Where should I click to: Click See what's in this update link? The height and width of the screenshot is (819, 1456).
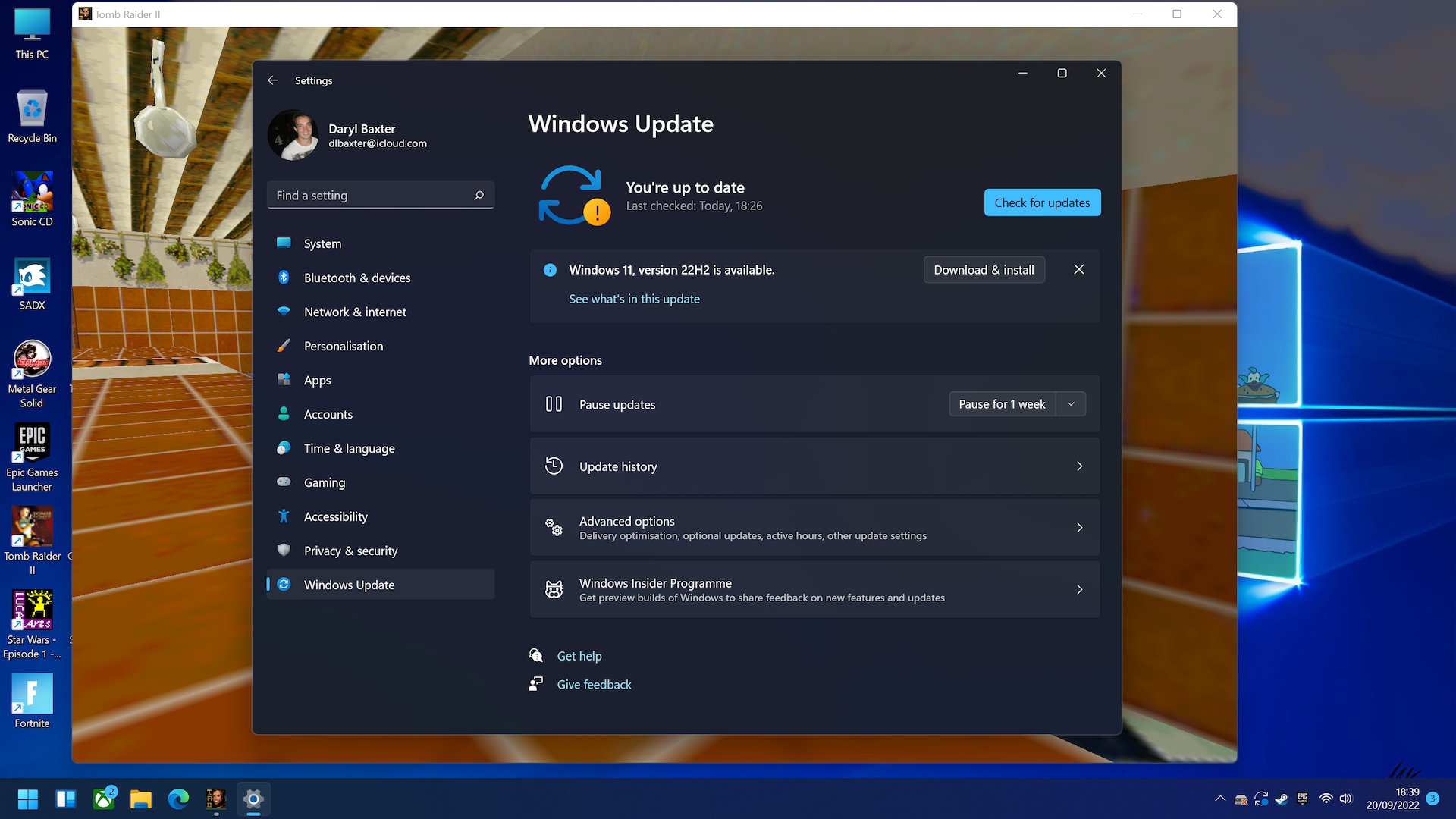click(x=634, y=298)
